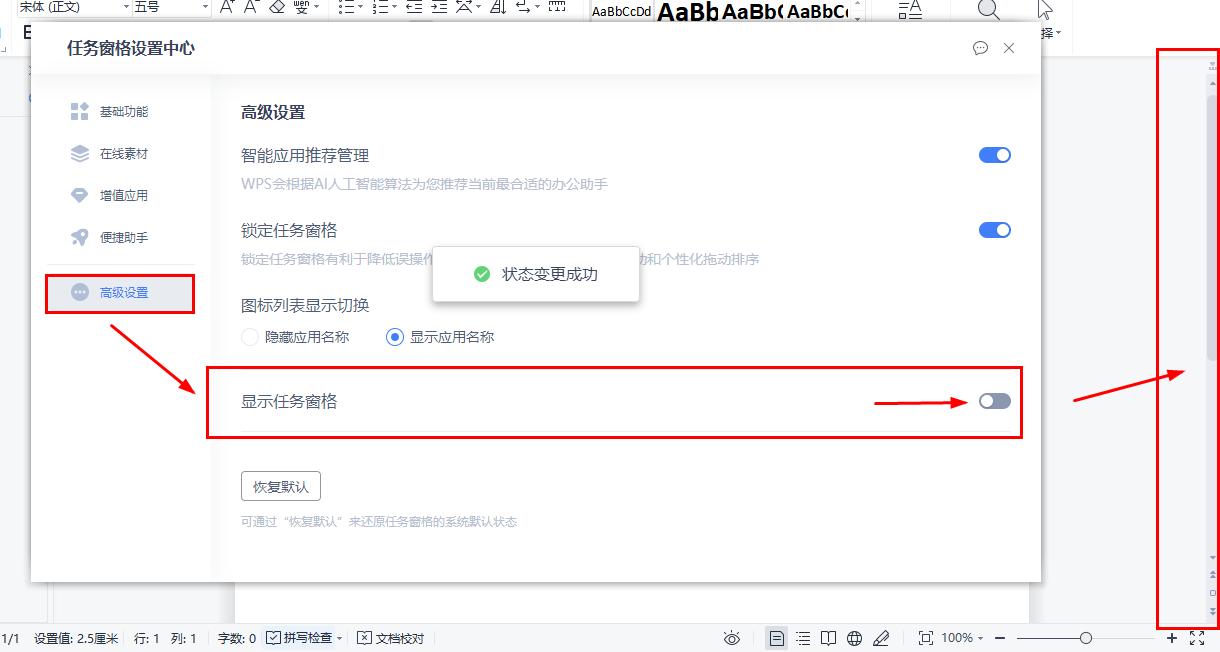Click the outline view icon
The width and height of the screenshot is (1220, 652).
click(803, 637)
